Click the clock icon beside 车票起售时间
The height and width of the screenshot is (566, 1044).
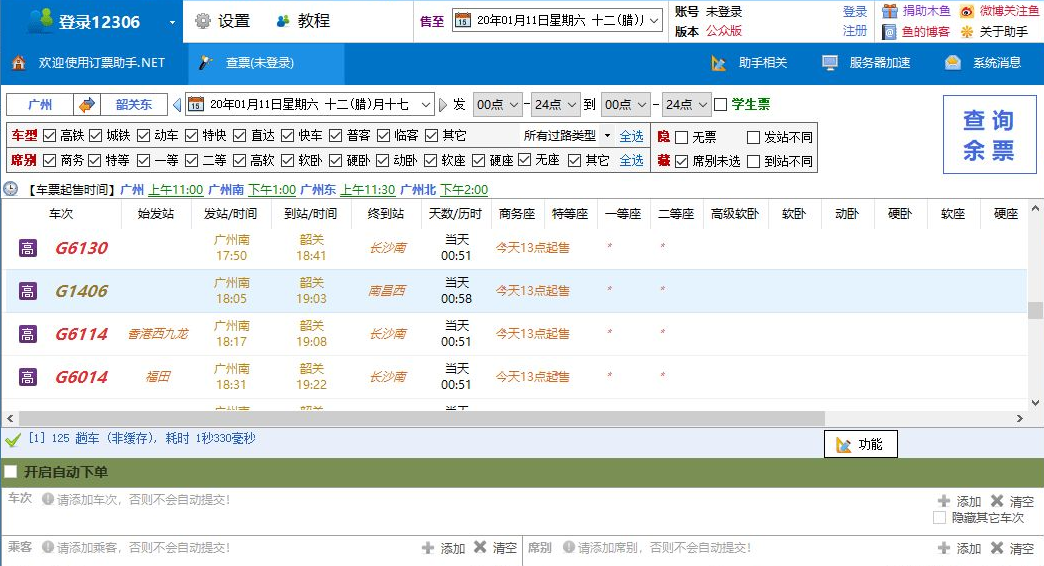tap(11, 189)
